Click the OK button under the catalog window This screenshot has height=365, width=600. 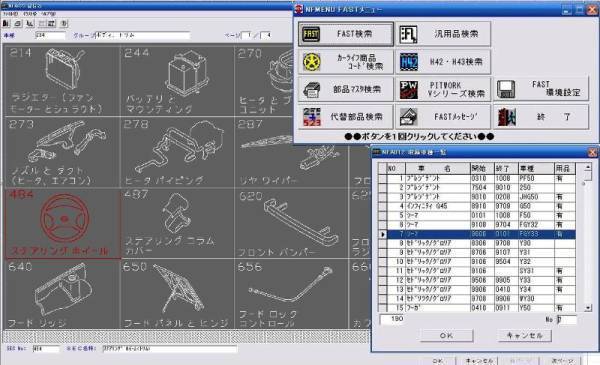(438, 361)
